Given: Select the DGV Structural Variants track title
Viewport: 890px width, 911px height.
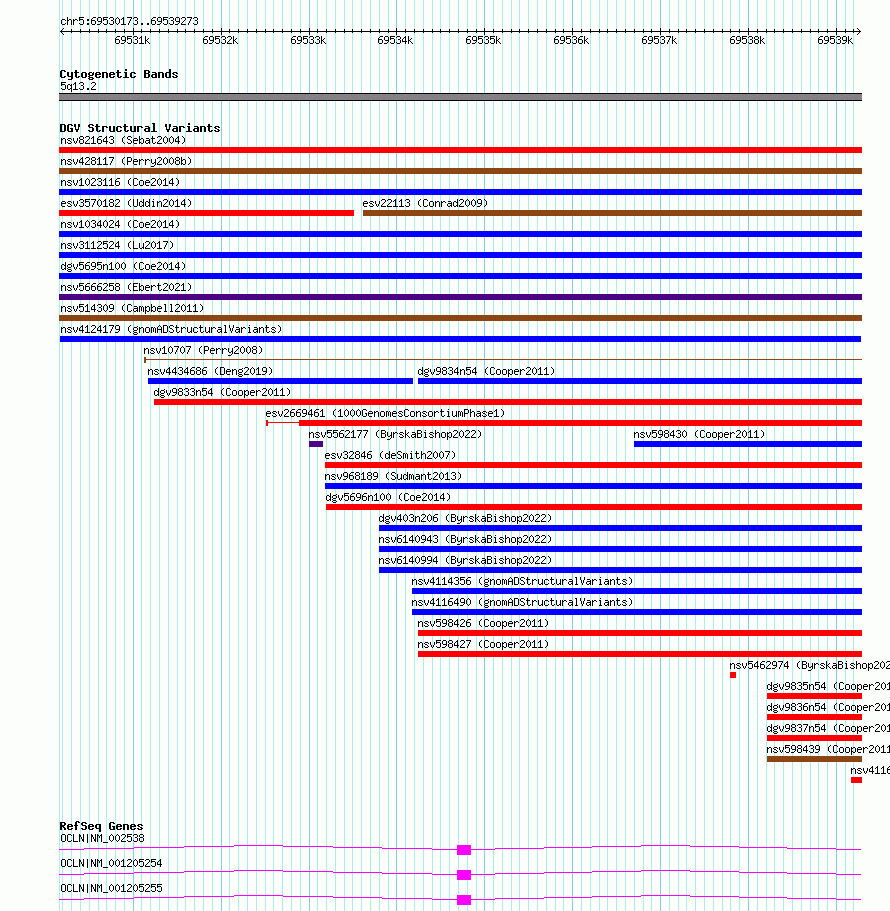Looking at the screenshot, I should pos(139,128).
